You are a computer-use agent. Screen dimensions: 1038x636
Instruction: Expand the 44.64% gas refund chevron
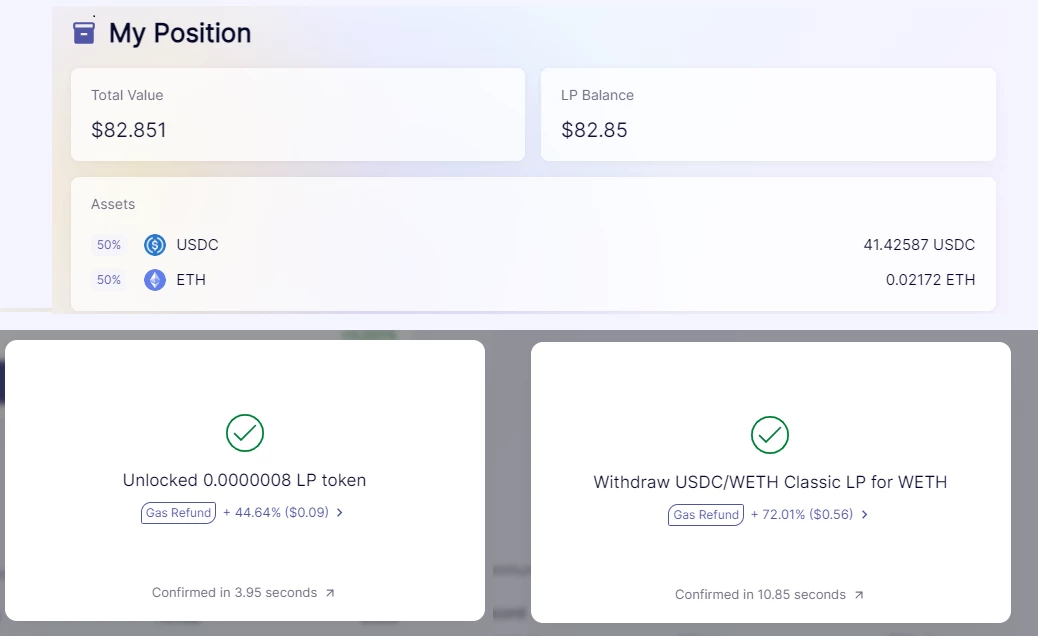pos(340,512)
